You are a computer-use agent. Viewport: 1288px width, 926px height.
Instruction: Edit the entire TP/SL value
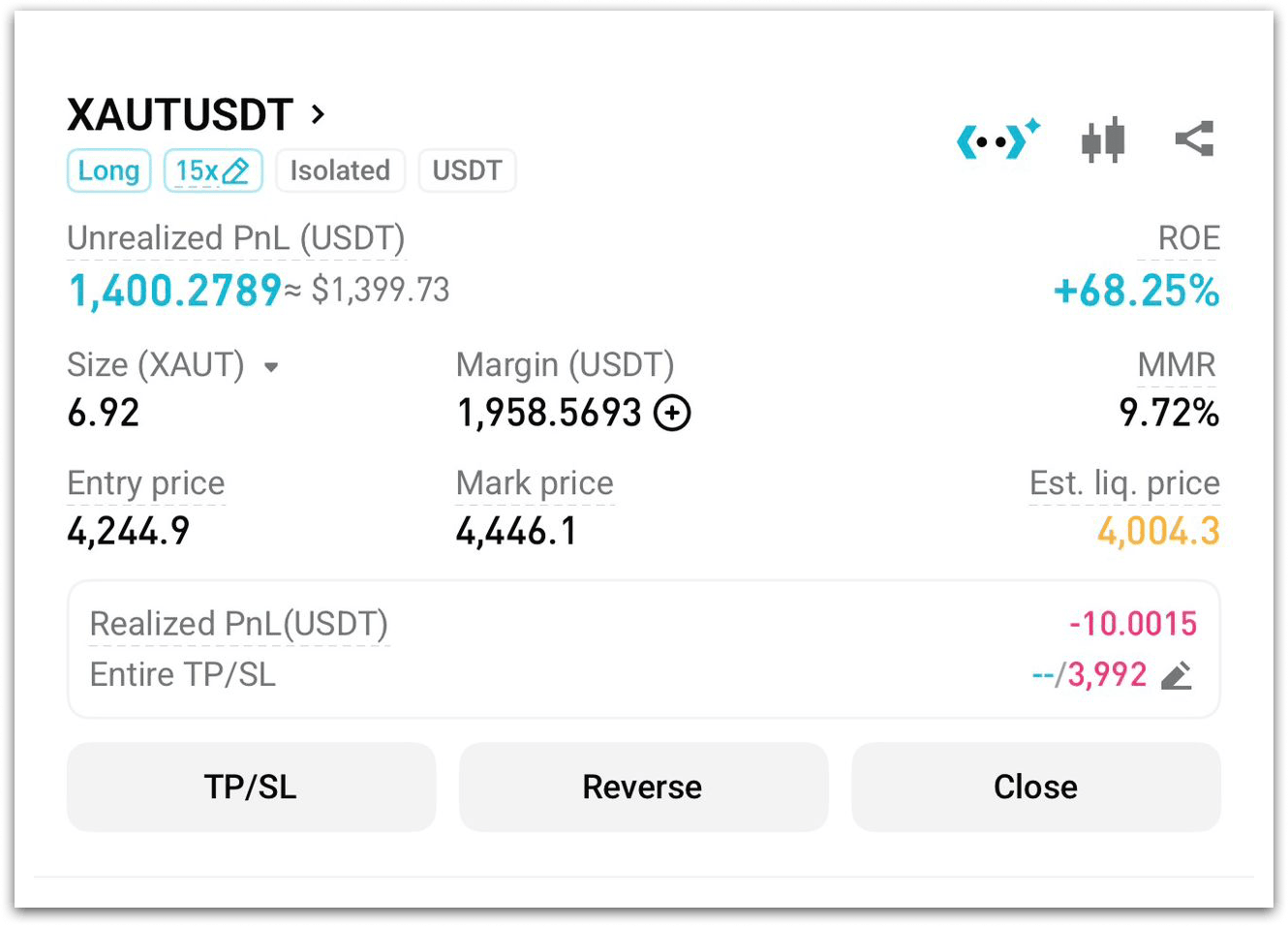[1176, 675]
